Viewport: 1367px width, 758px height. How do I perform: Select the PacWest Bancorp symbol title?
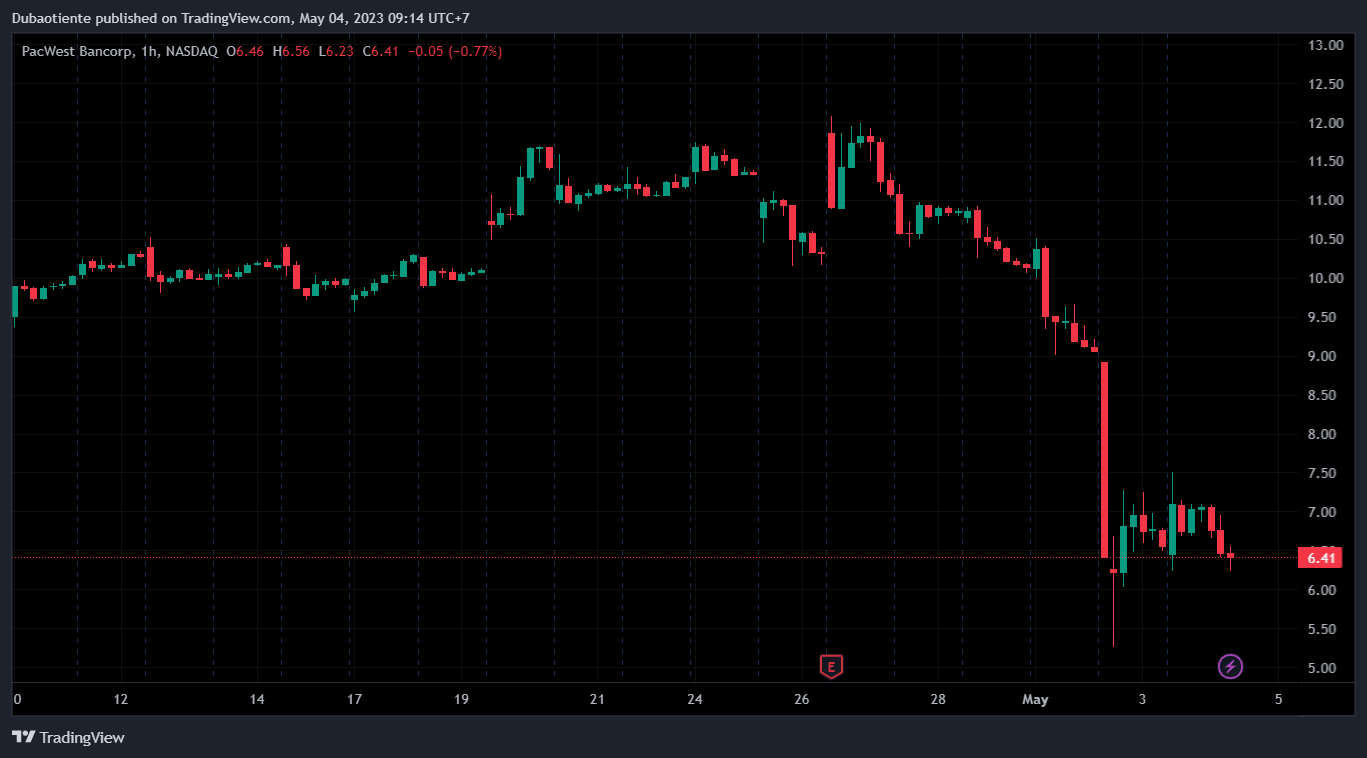[x=77, y=51]
